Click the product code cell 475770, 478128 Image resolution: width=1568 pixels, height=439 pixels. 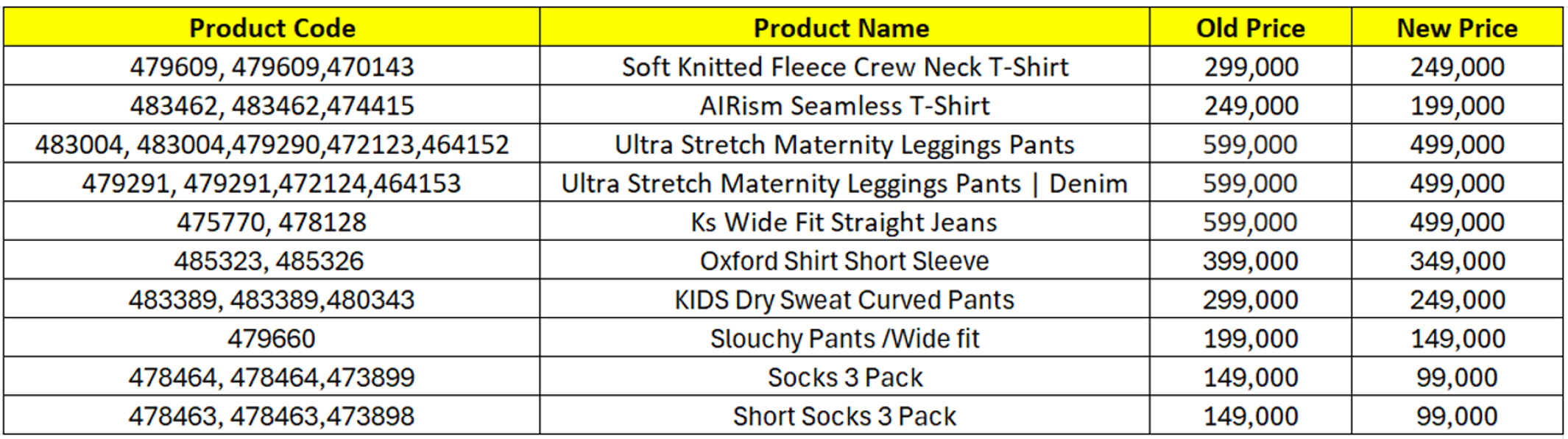click(x=272, y=222)
